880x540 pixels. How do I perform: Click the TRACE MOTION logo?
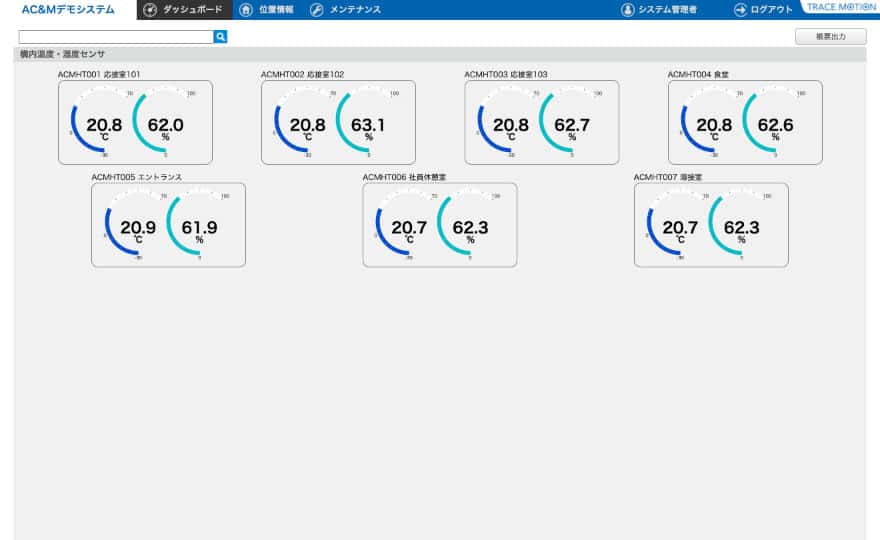coord(841,7)
